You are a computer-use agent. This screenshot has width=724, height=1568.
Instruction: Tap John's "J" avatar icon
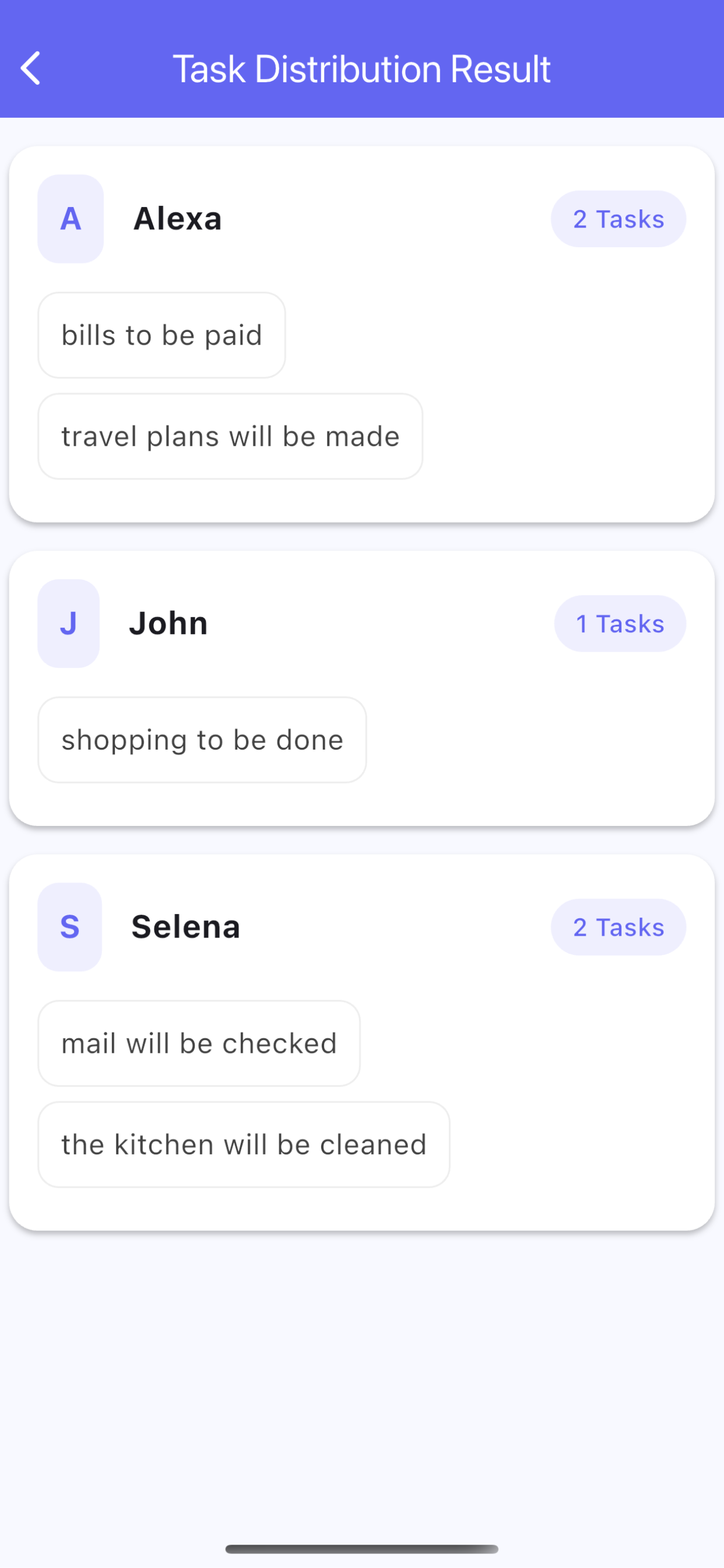(x=69, y=624)
